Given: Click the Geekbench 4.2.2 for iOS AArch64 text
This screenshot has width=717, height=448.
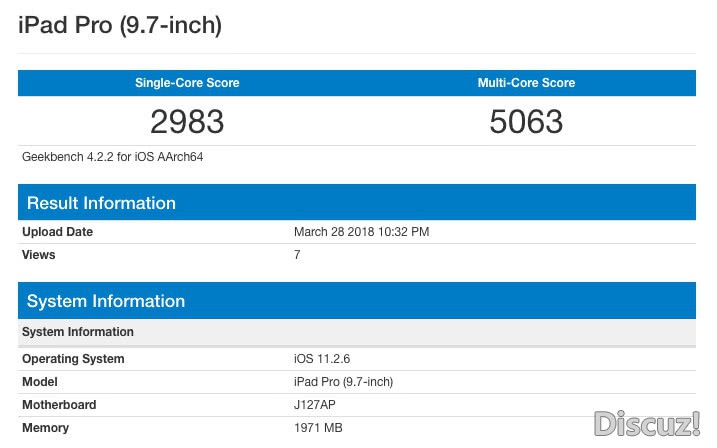Looking at the screenshot, I should coord(113,157).
